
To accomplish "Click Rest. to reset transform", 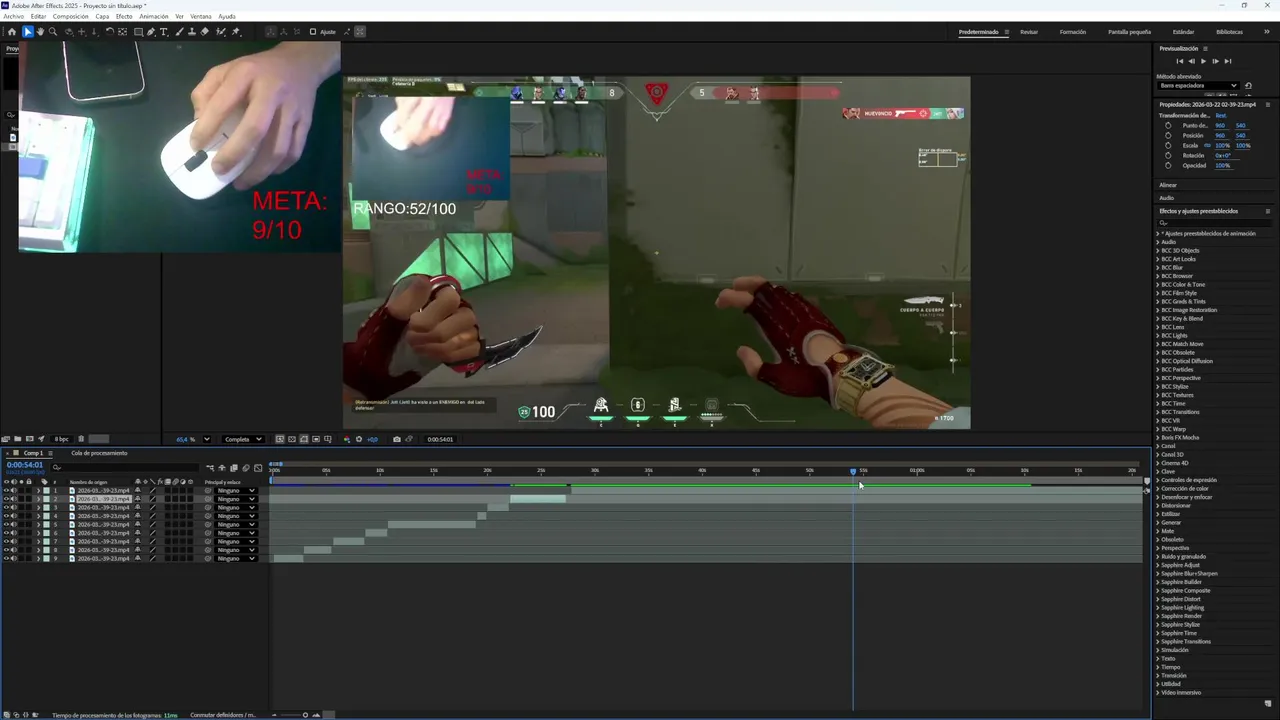I will pyautogui.click(x=1221, y=116).
